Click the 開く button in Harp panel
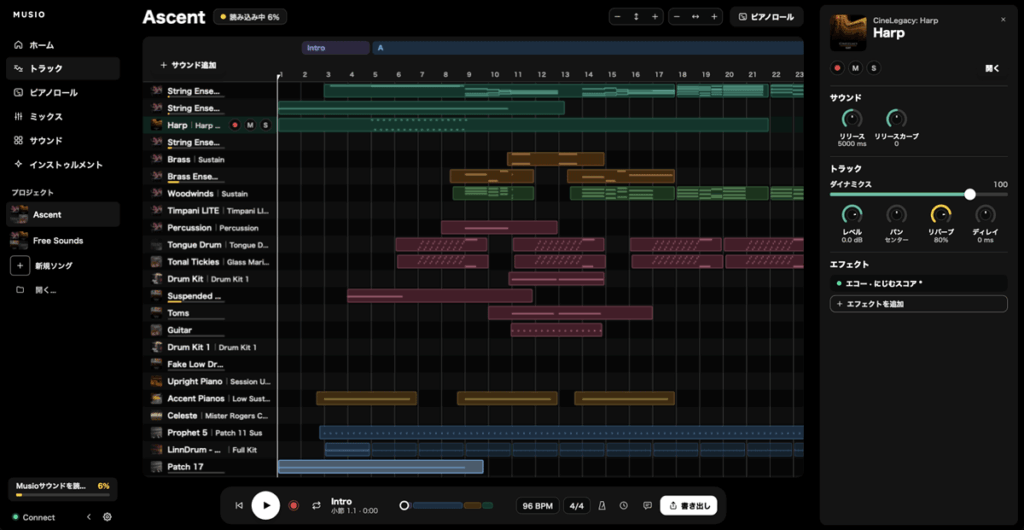Screen dimensions: 1024x530 click(993, 68)
